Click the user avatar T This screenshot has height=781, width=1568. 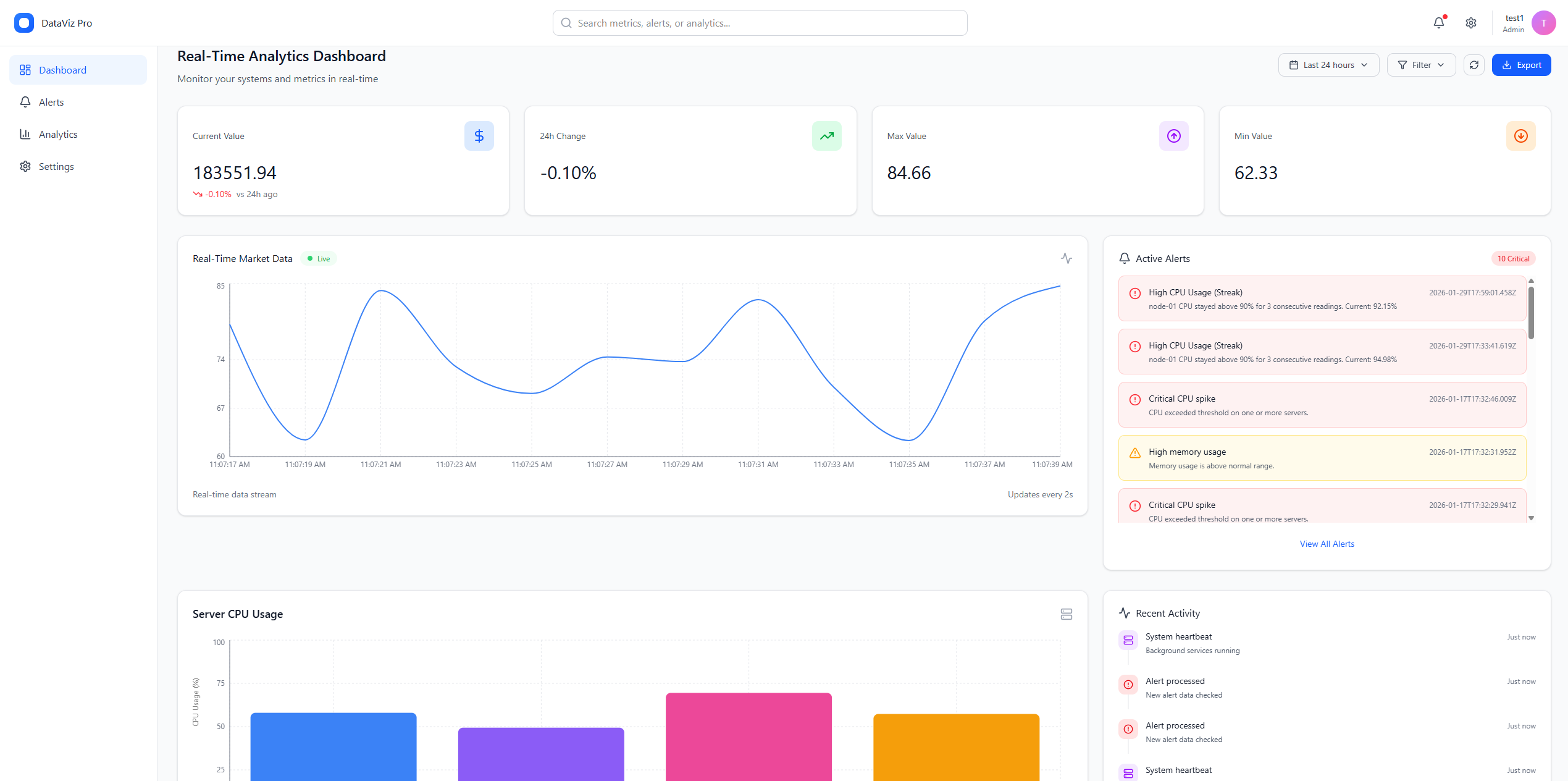[1543, 23]
